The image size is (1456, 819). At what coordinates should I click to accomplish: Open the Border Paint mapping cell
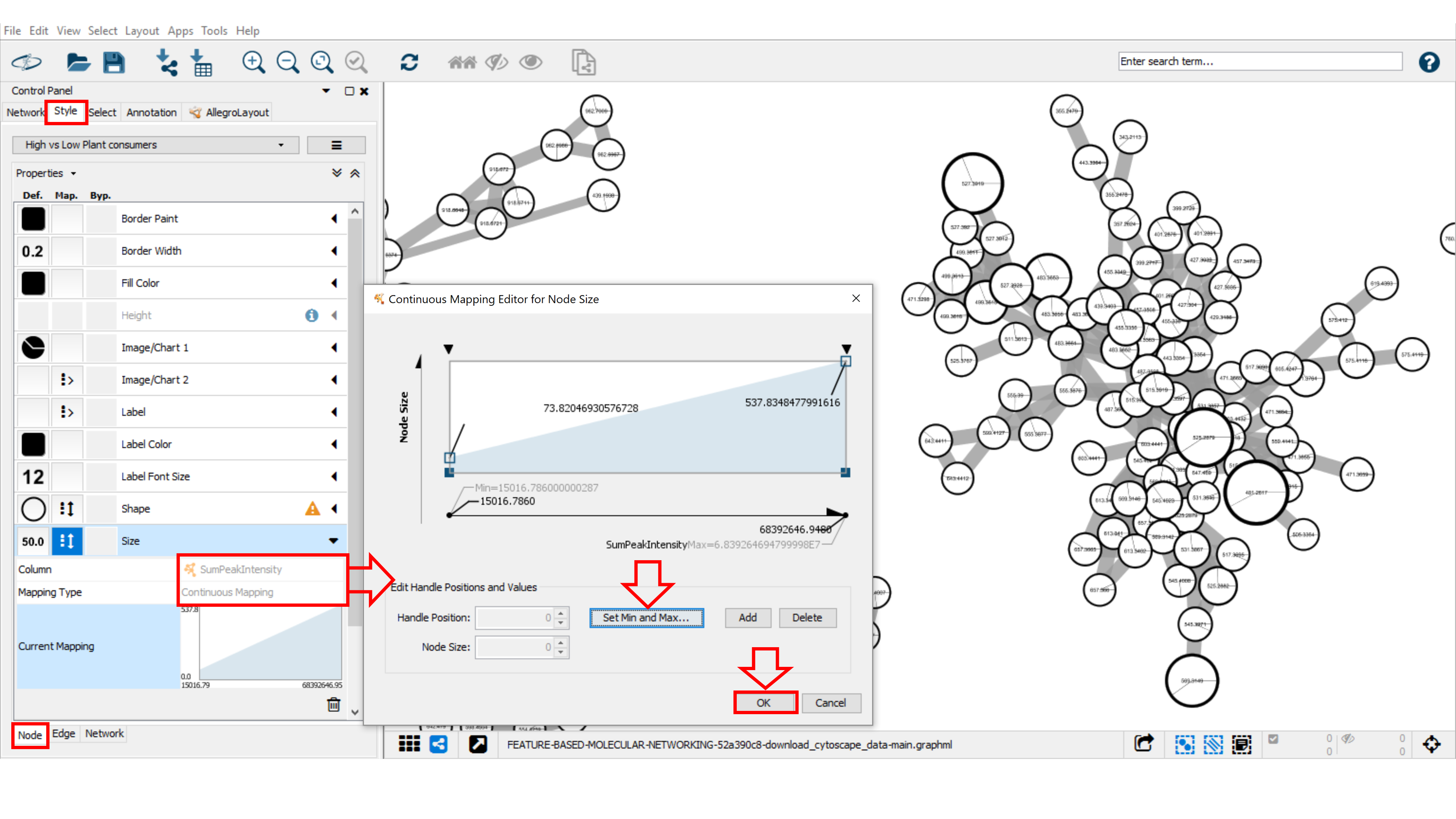[x=67, y=219]
